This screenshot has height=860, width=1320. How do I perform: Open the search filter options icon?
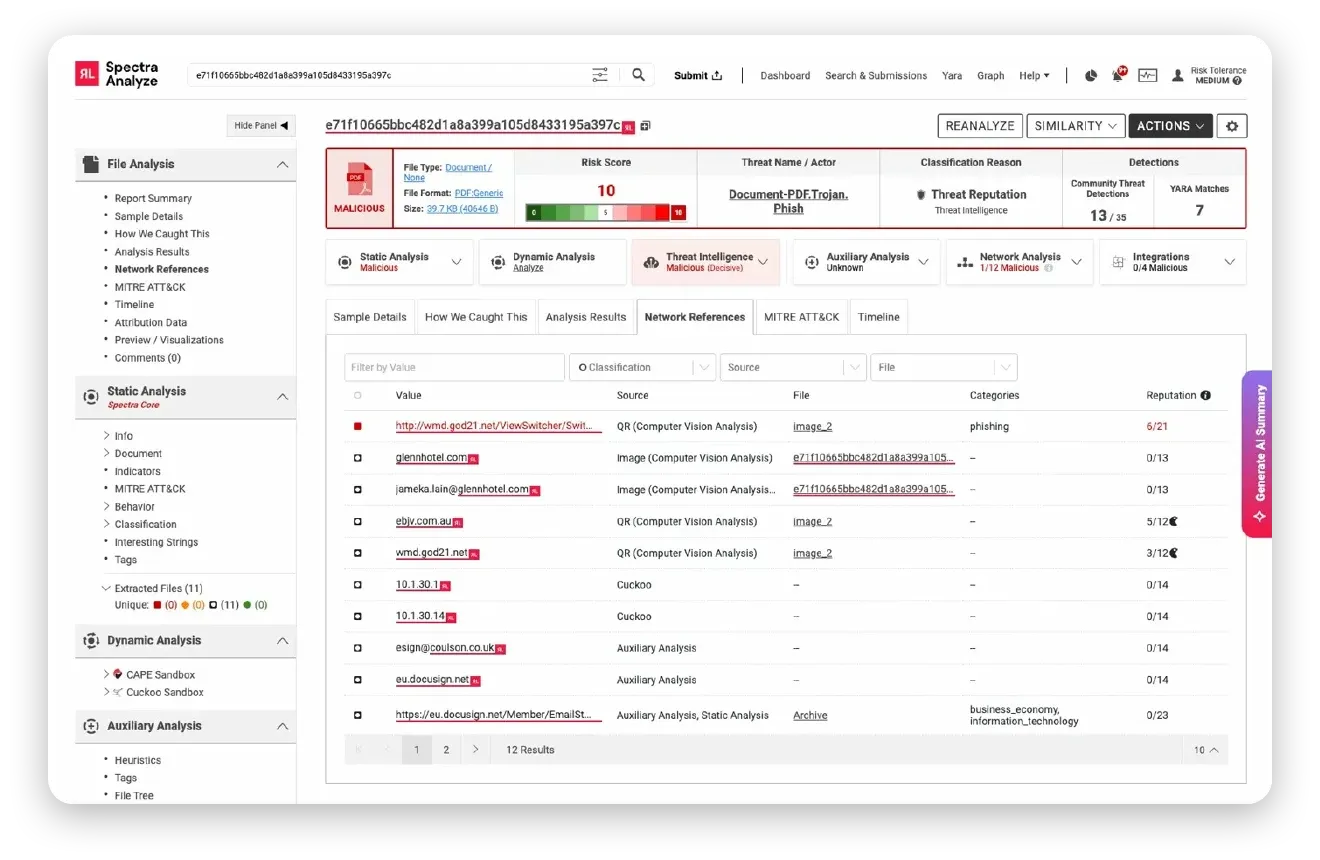pyautogui.click(x=600, y=75)
